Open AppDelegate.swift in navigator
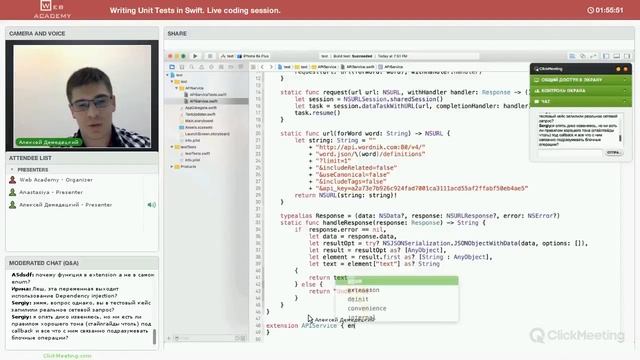This screenshot has width=640, height=360. [198, 108]
